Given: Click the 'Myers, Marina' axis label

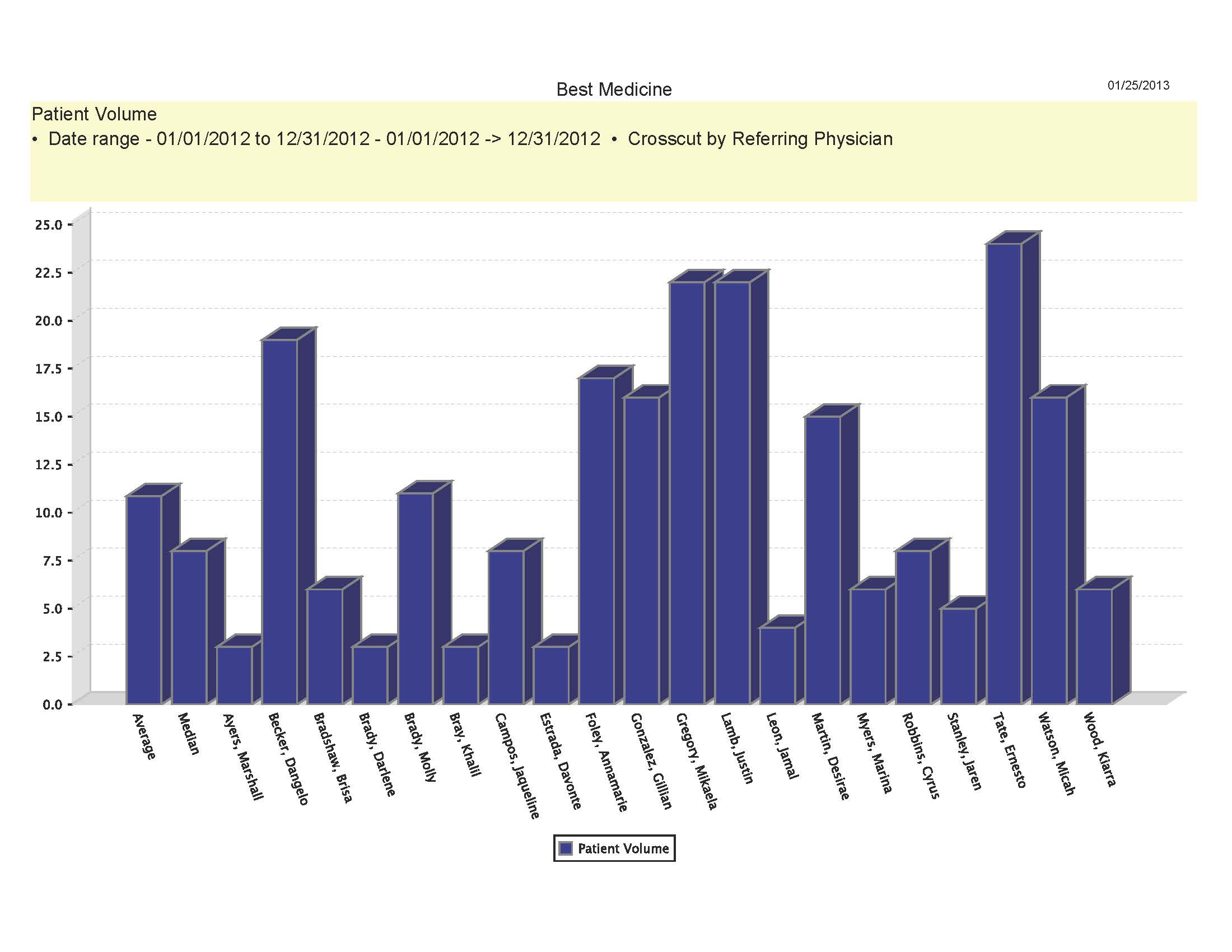Looking at the screenshot, I should click(874, 753).
